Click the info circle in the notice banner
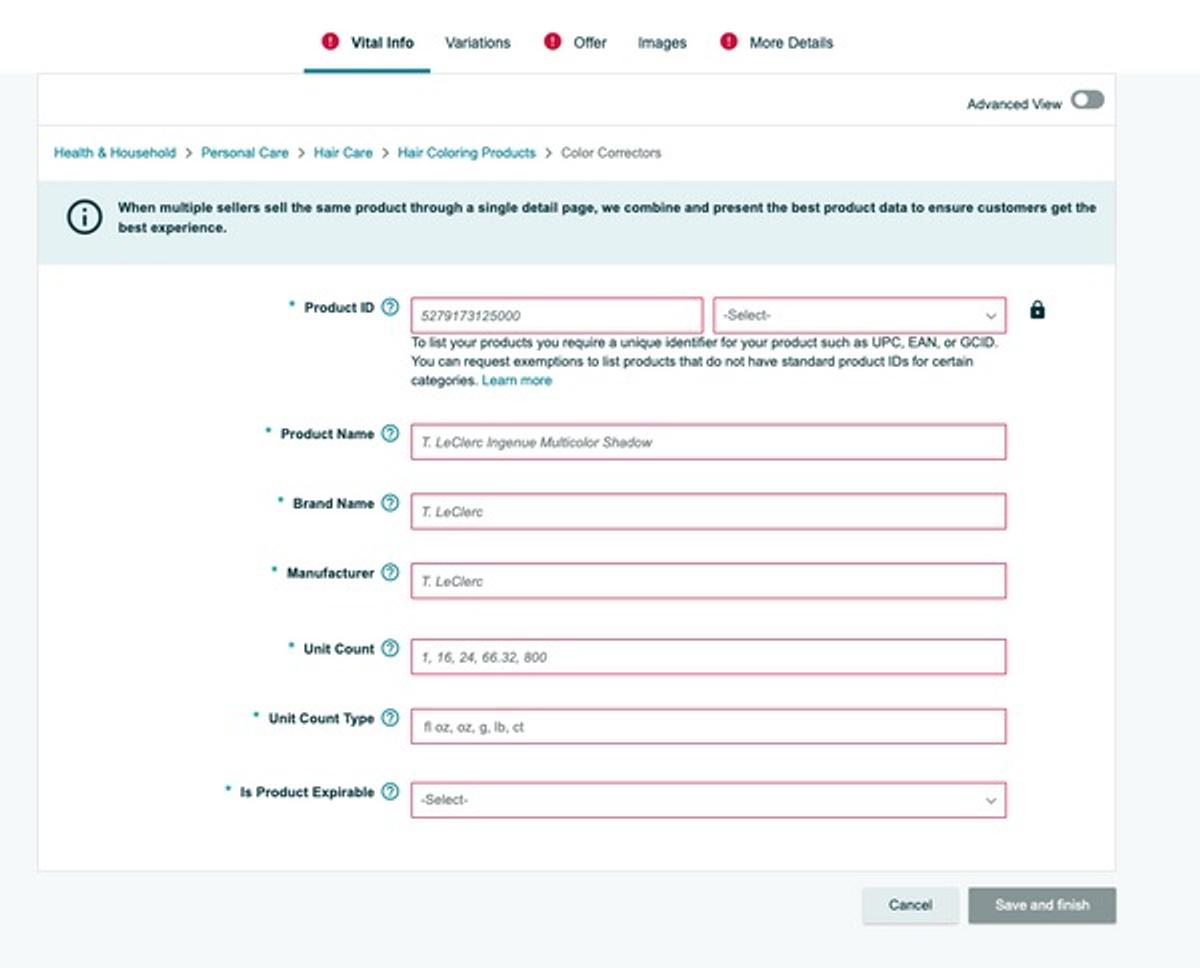 click(86, 216)
